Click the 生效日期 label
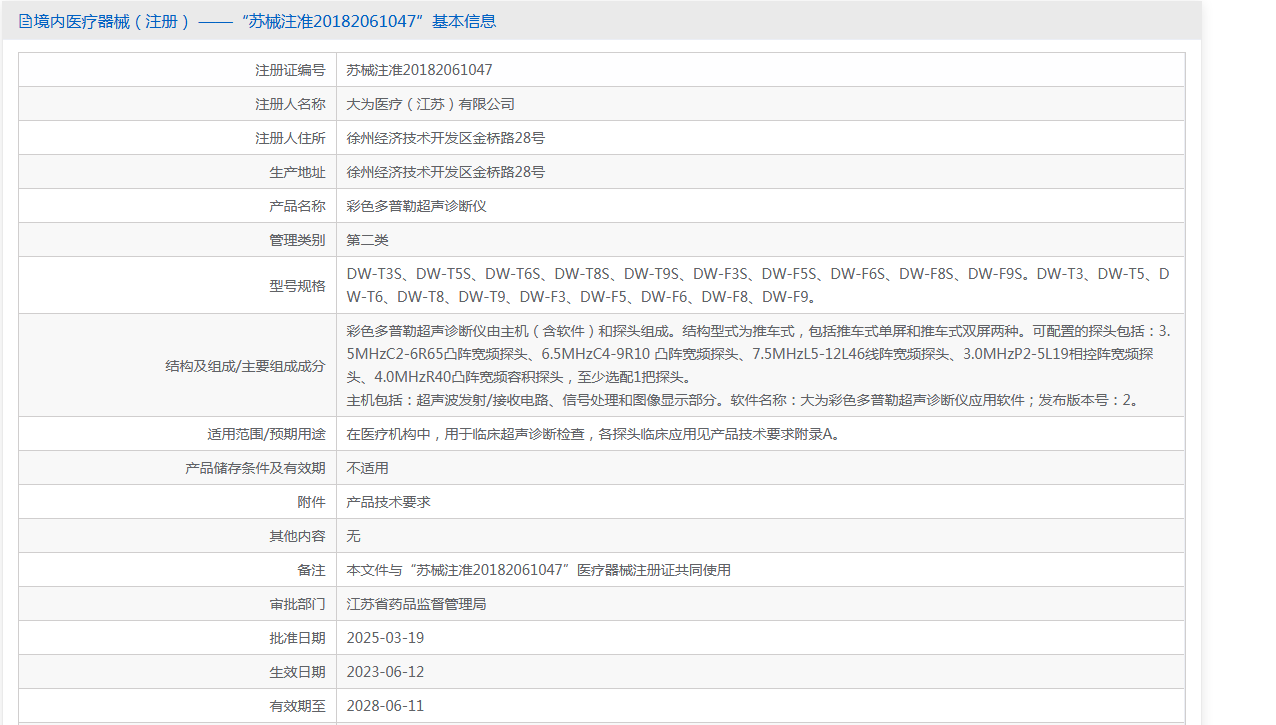1276x725 pixels. click(297, 672)
